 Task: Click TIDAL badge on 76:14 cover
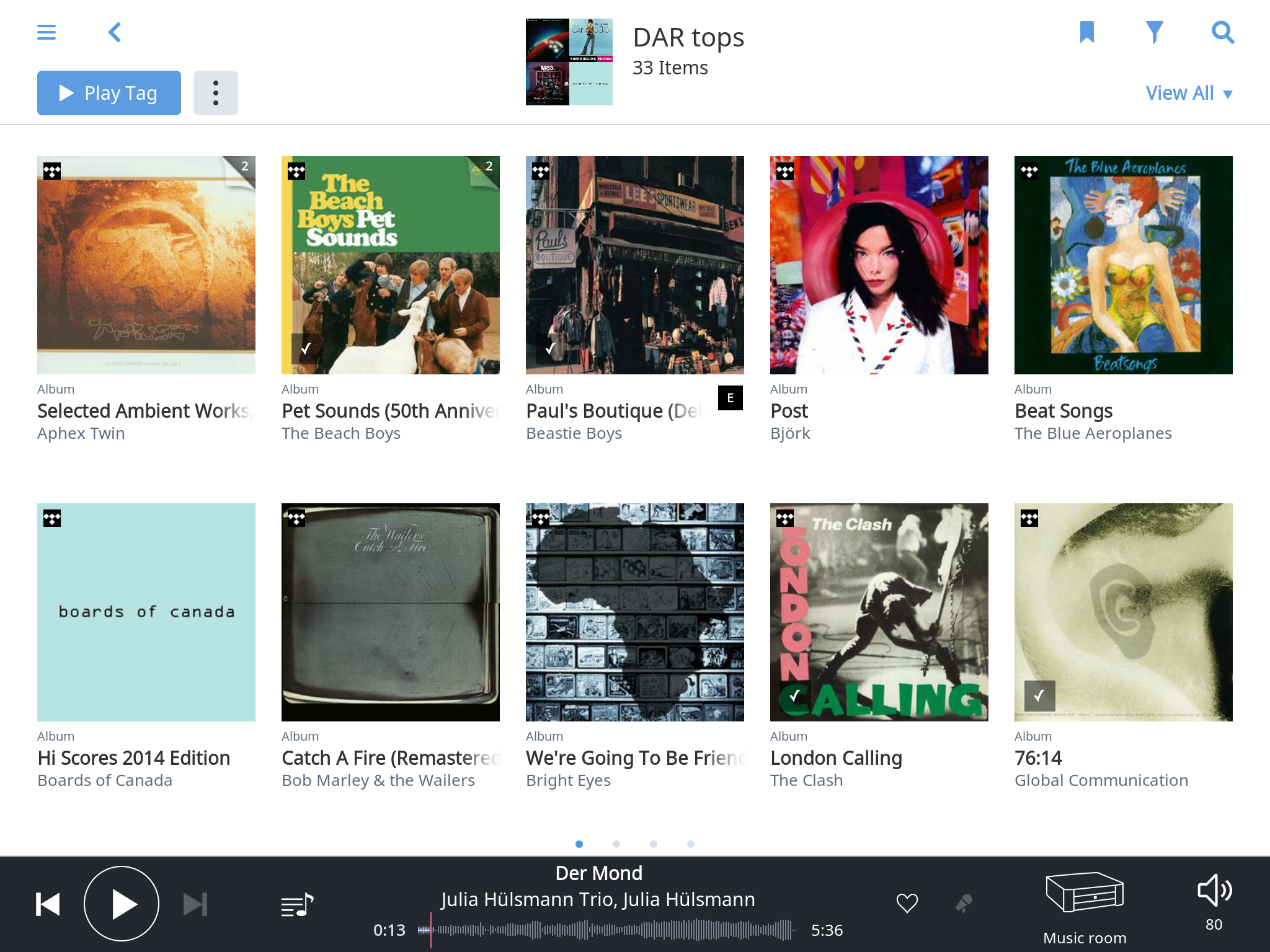(x=1029, y=518)
